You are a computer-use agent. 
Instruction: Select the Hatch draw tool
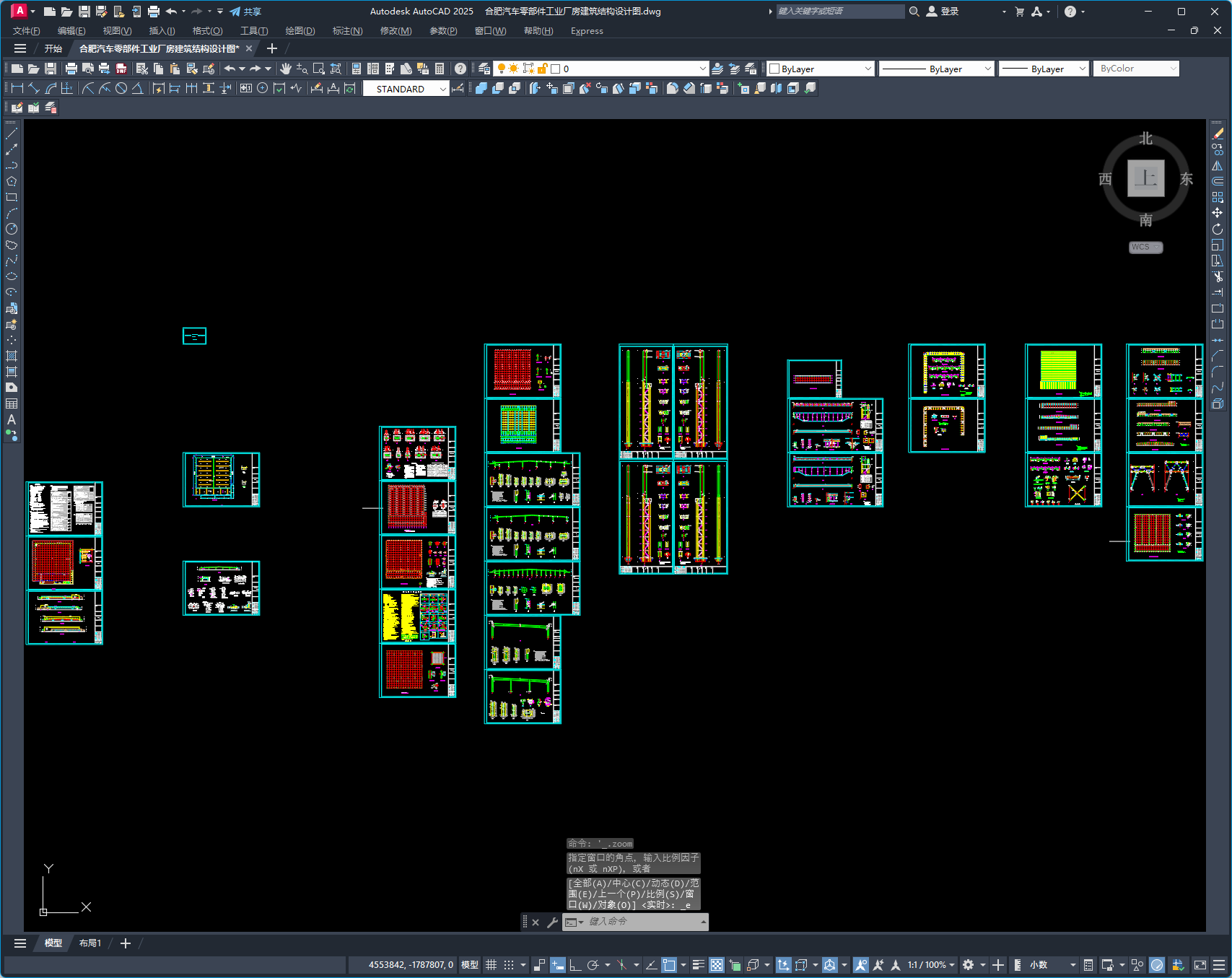(12, 356)
